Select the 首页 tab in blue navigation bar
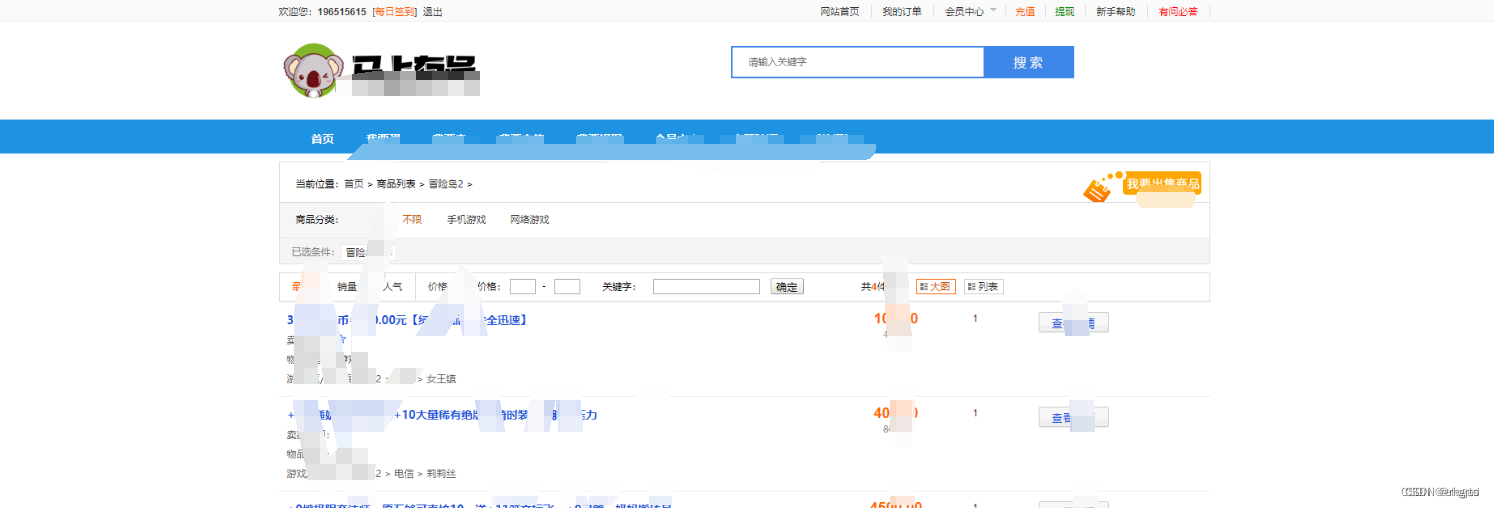1494x508 pixels. pyautogui.click(x=322, y=139)
